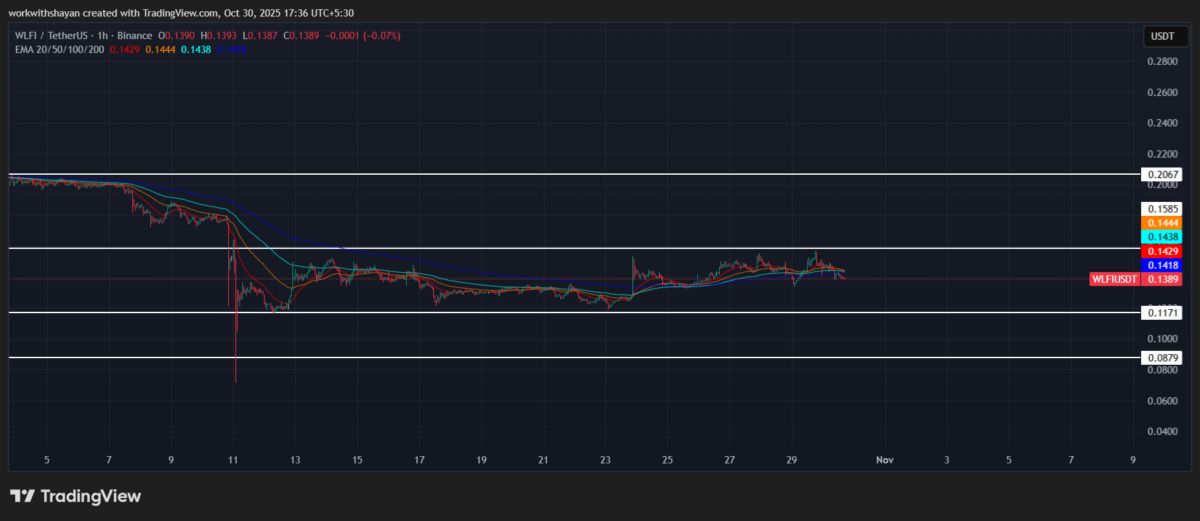
Task: Select the 0.1171 horizontal line label
Action: (x=1162, y=313)
